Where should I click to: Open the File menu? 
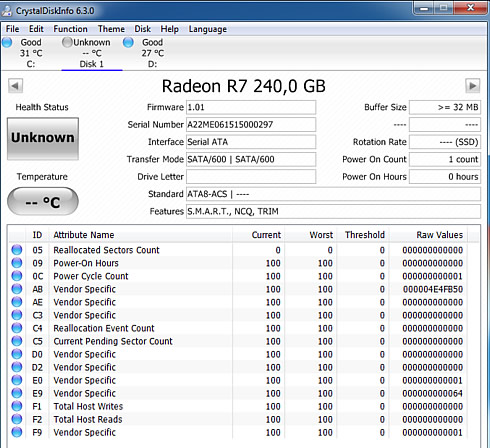click(12, 29)
